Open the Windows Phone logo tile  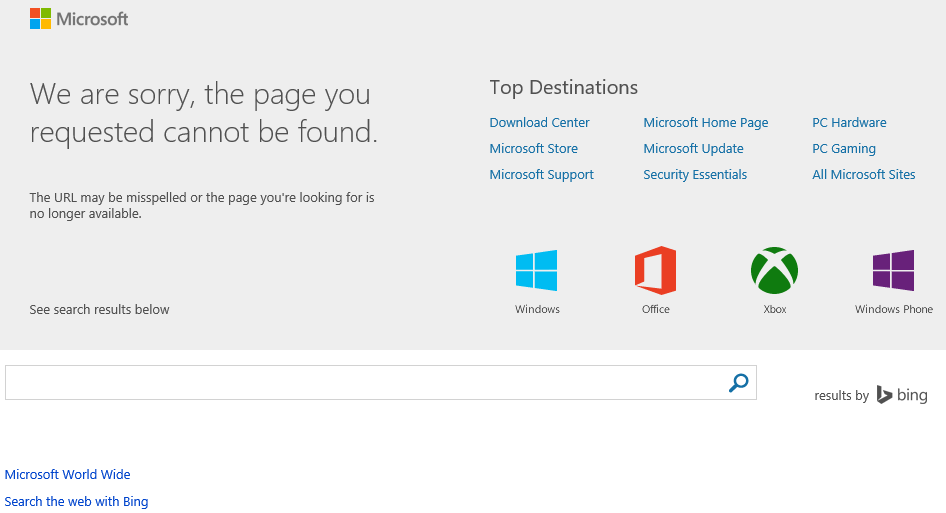click(x=894, y=270)
